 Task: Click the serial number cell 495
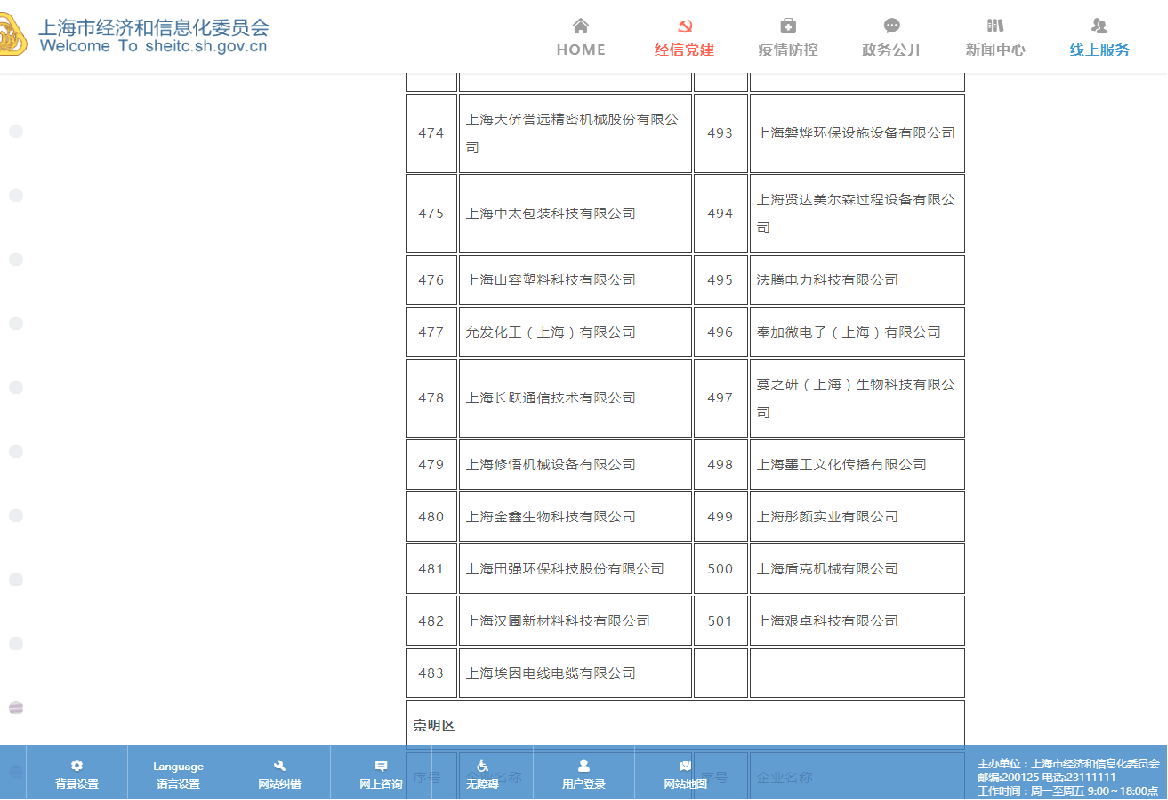(720, 280)
